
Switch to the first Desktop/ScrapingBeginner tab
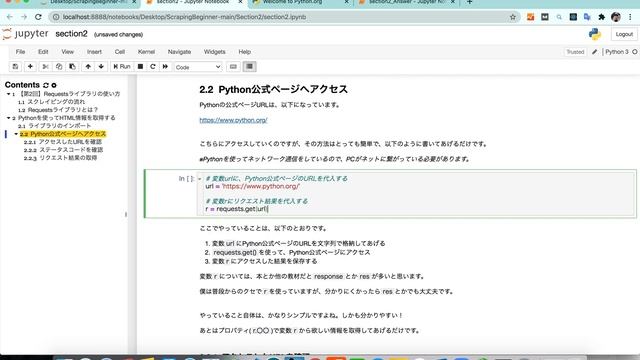89,2
